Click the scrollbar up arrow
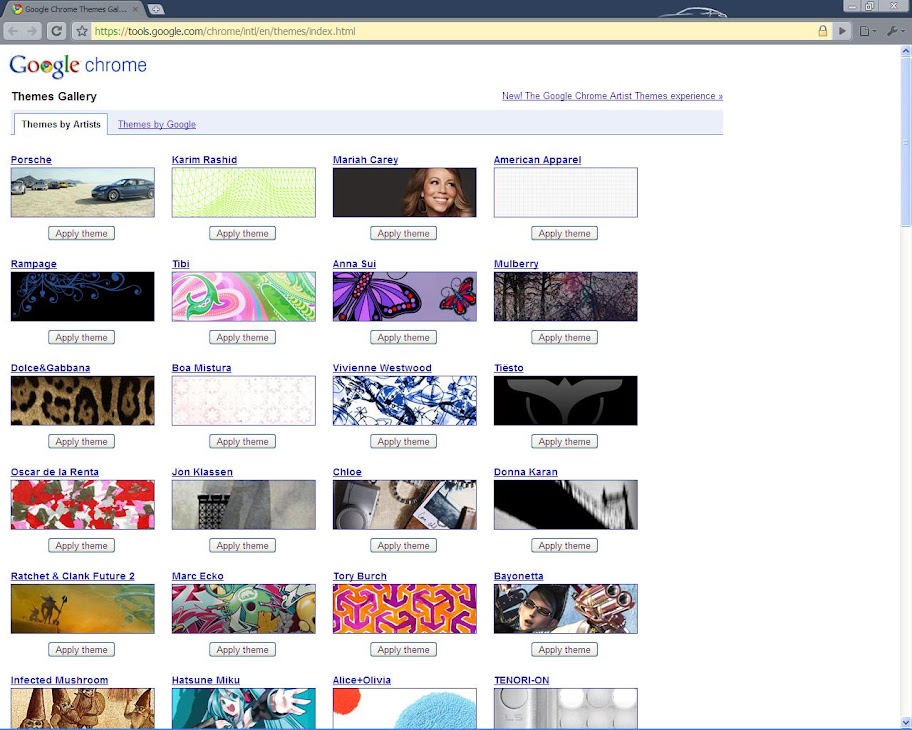Viewport: 912px width, 730px height. [x=906, y=51]
